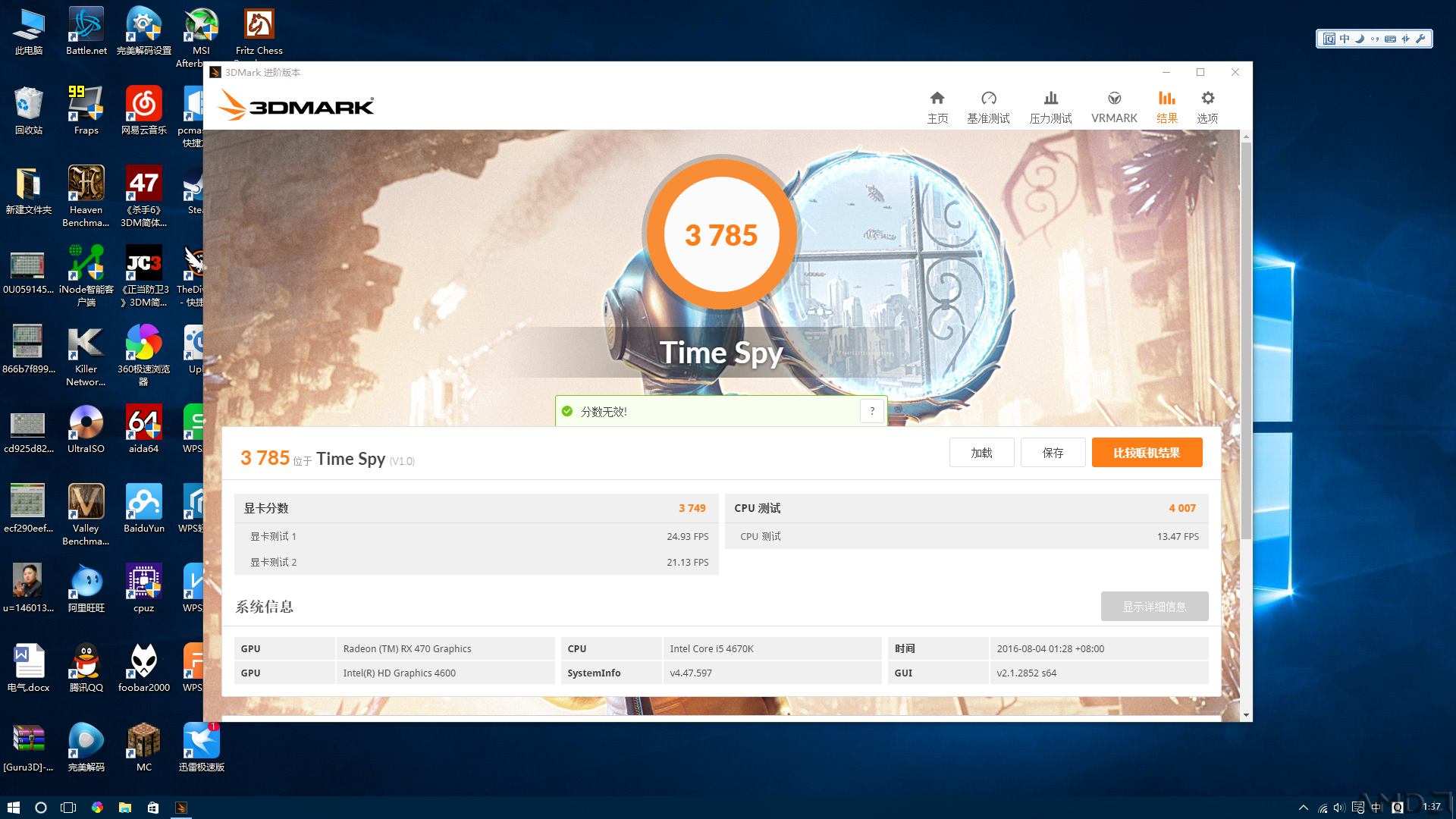
Task: Select the 显卡分数 3 749 header row
Action: click(476, 508)
